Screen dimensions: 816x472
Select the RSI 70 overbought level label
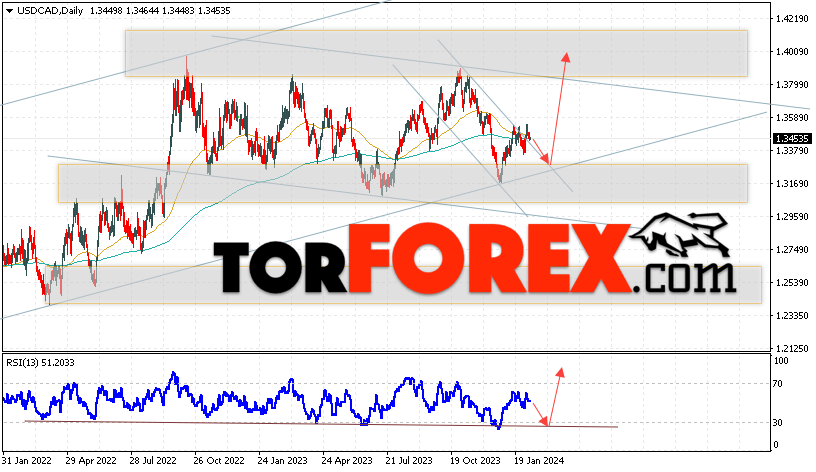point(777,384)
